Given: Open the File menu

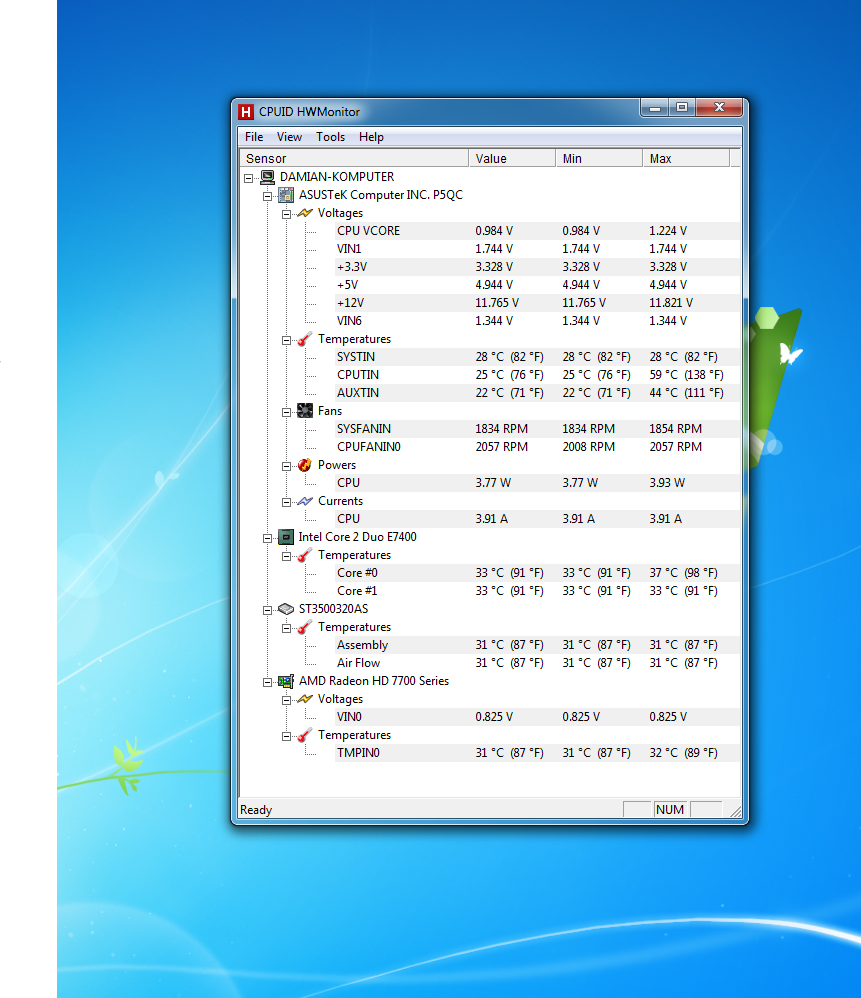Looking at the screenshot, I should [254, 137].
